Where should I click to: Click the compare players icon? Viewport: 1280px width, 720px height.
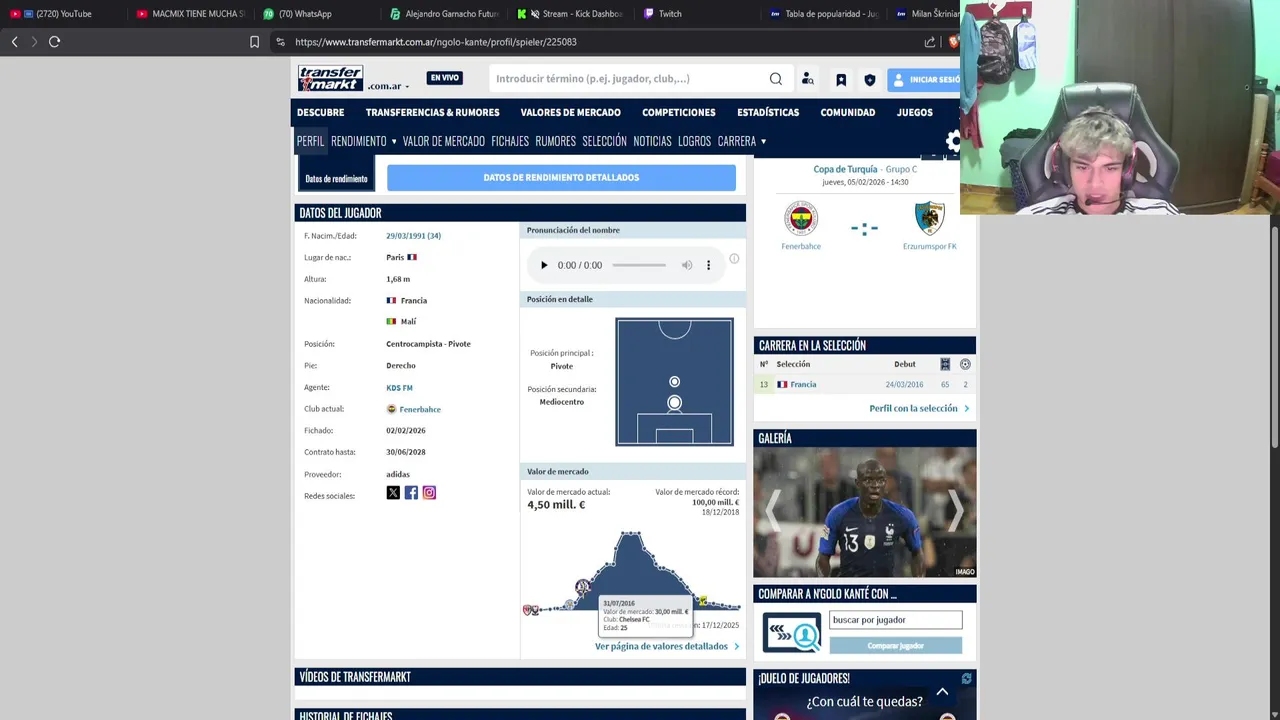coord(792,633)
